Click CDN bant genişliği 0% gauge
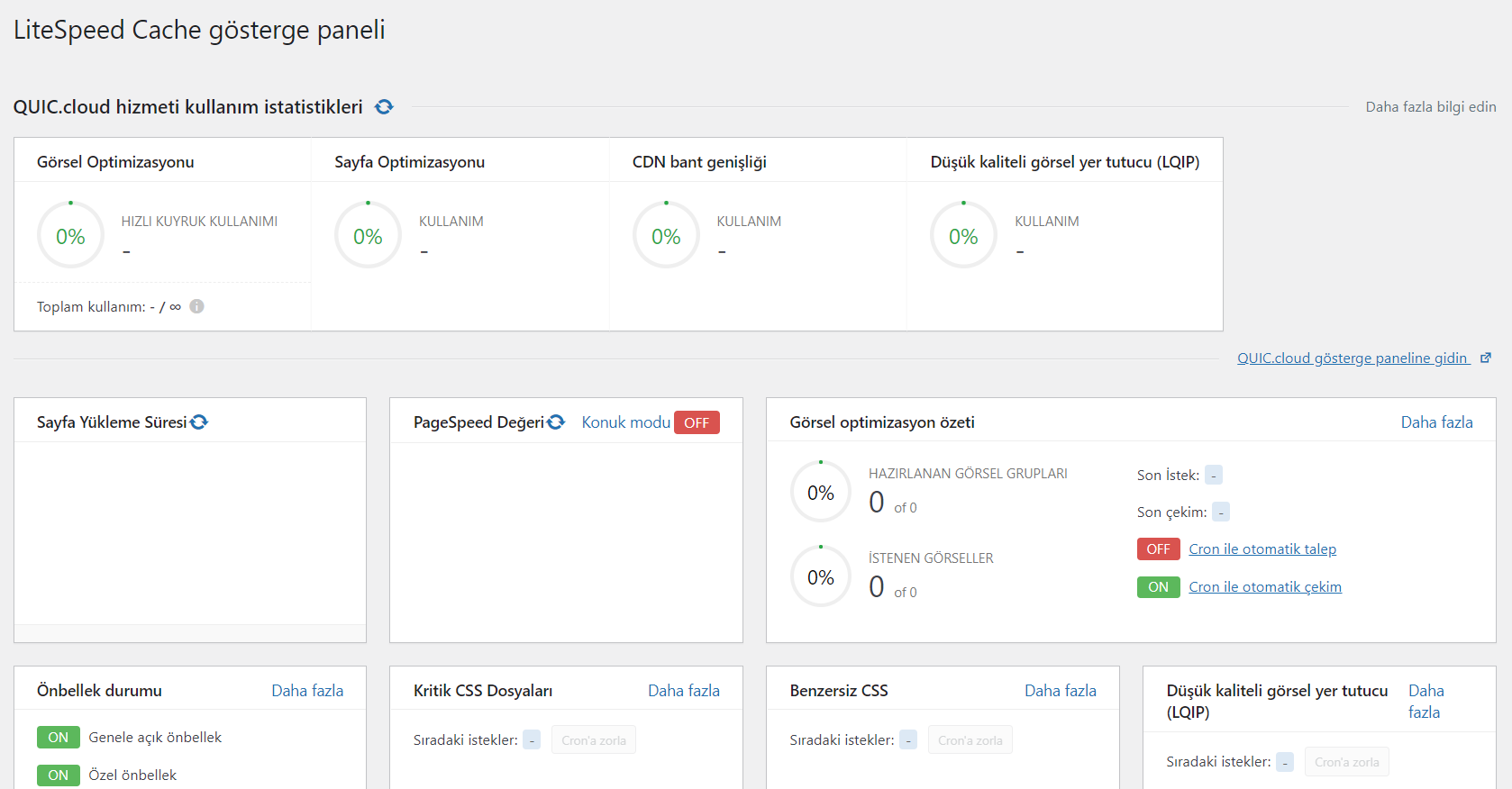The image size is (1512, 789). pyautogui.click(x=666, y=236)
